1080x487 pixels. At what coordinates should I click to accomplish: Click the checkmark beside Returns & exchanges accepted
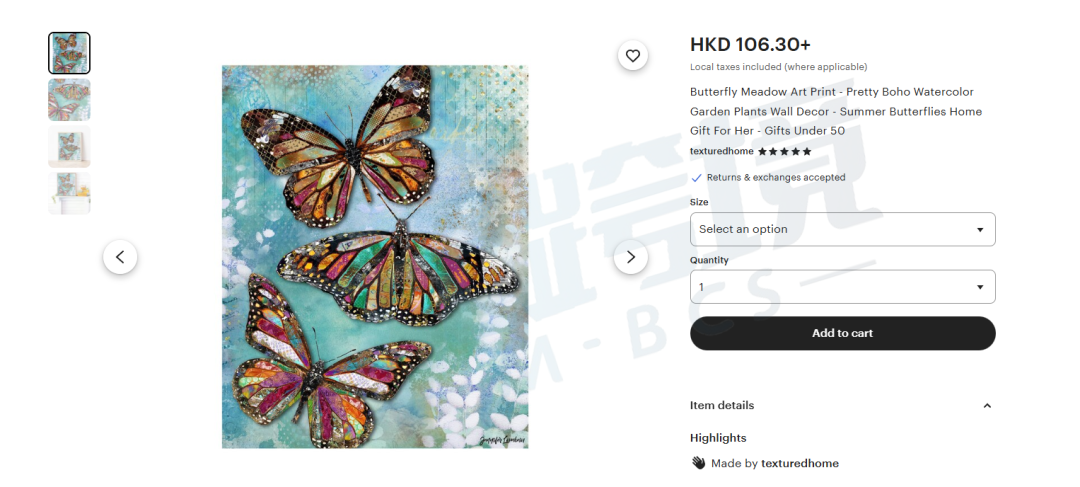(696, 178)
